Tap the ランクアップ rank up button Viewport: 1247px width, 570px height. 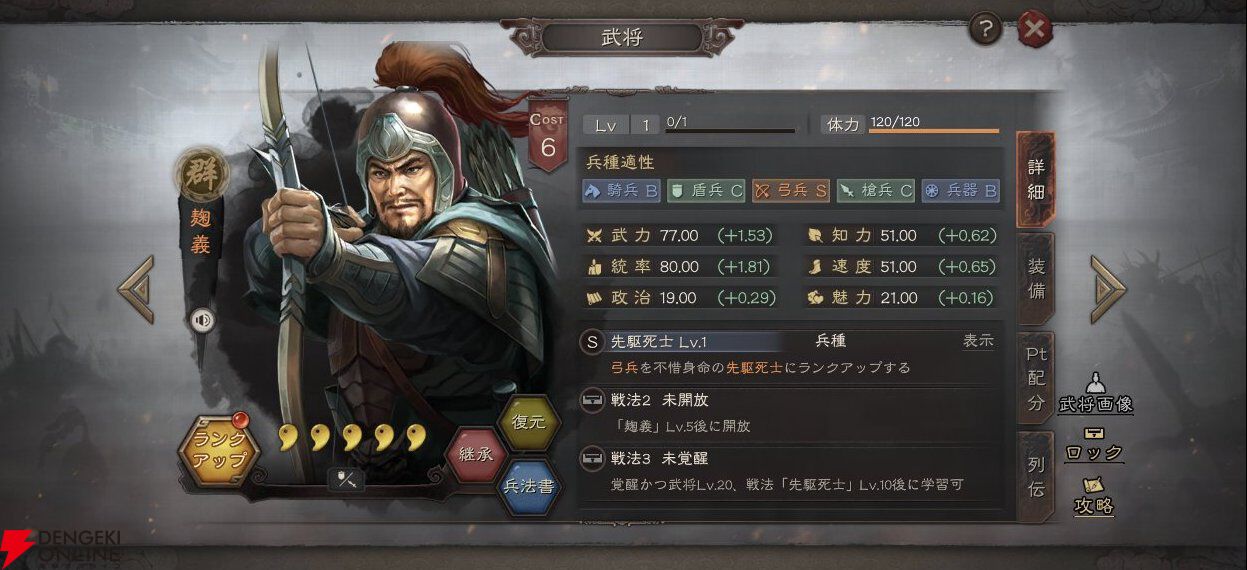coord(219,454)
